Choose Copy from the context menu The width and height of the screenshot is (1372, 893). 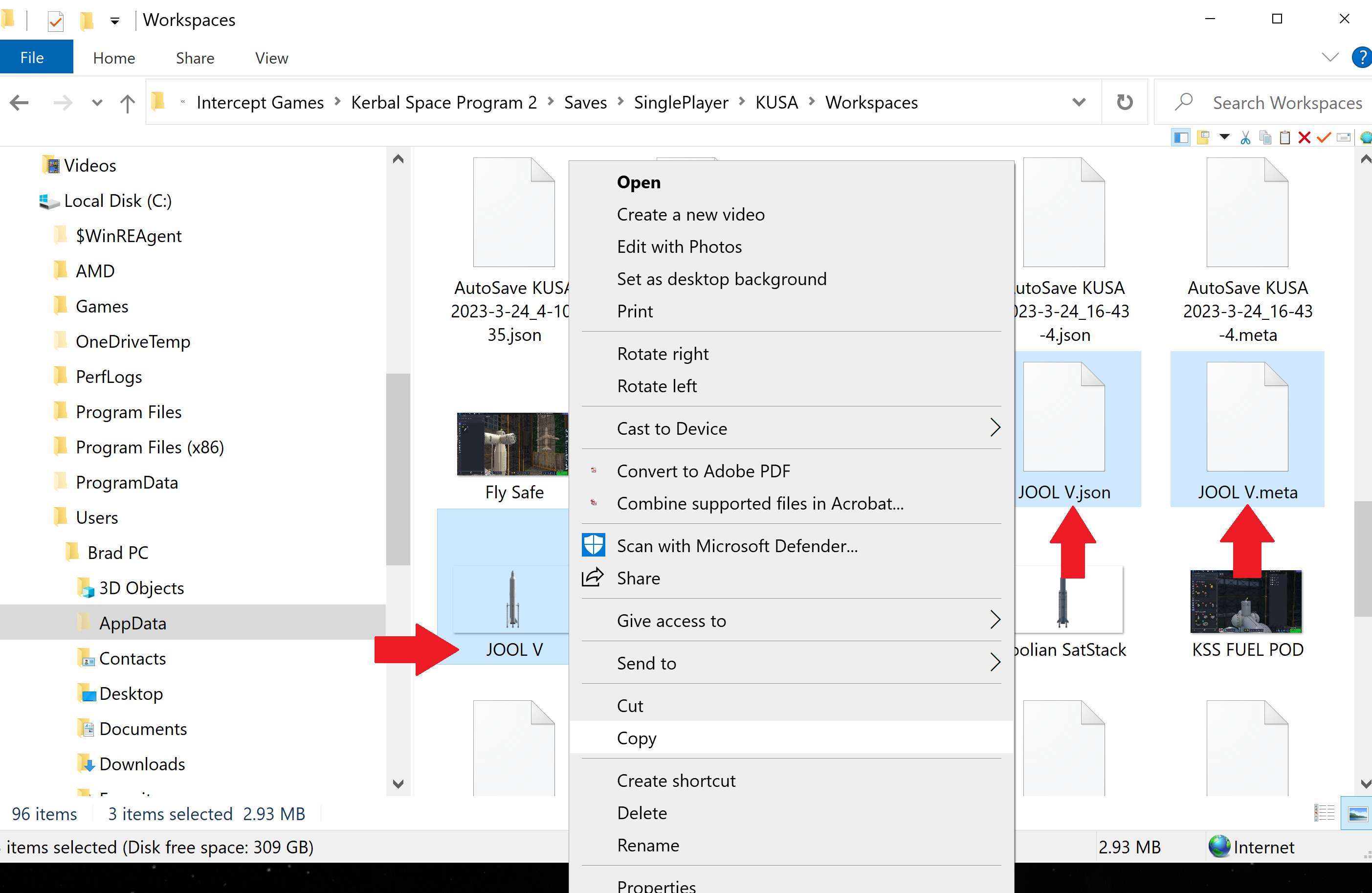[x=637, y=738]
